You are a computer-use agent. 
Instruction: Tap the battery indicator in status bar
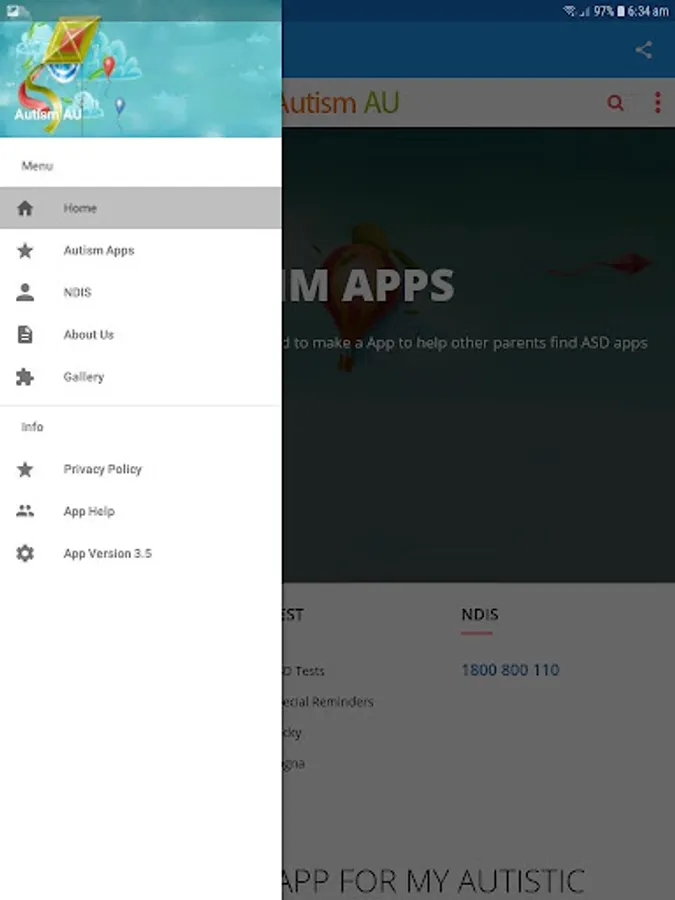tap(620, 11)
